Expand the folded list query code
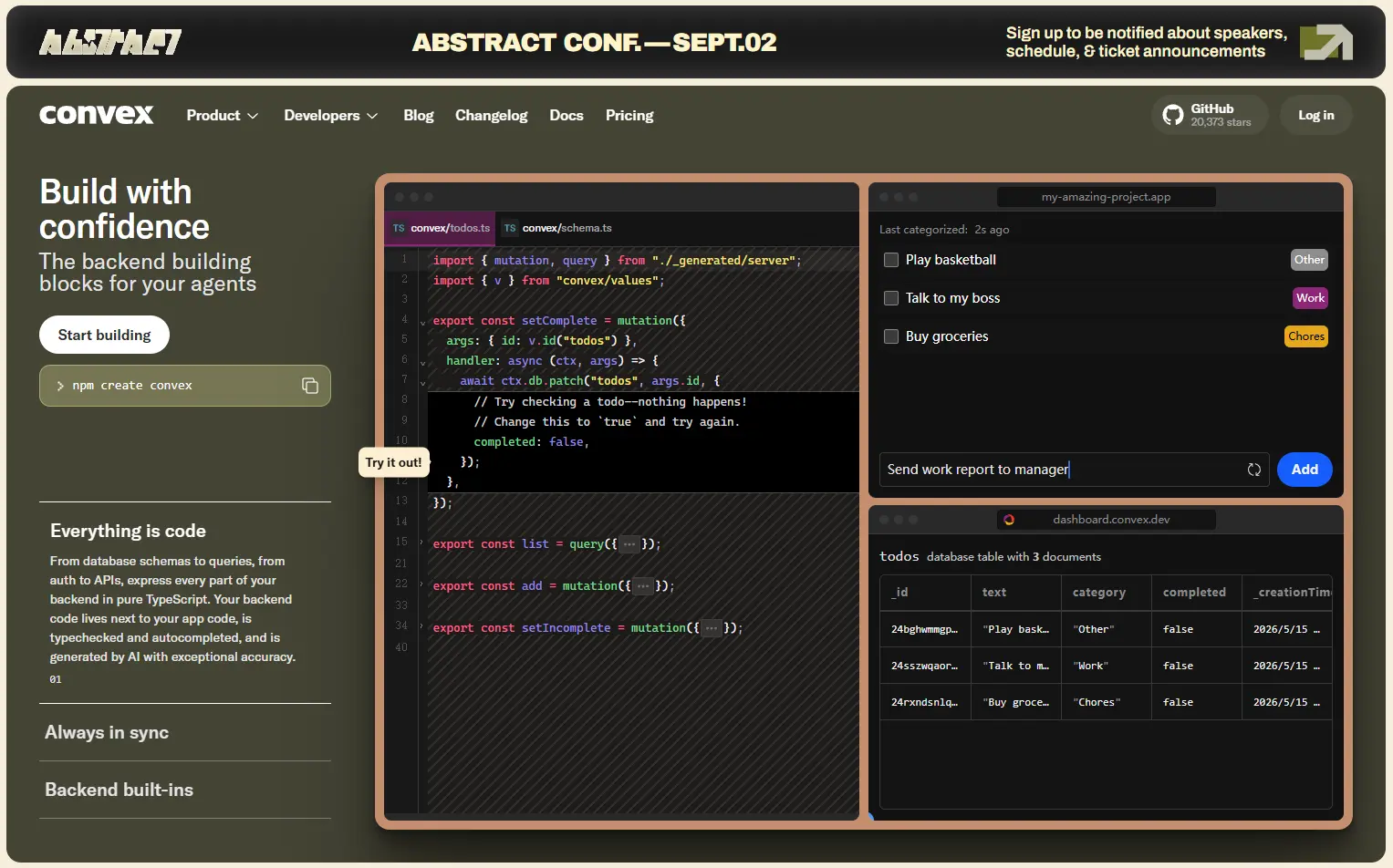The image size is (1393, 868). coord(629,544)
